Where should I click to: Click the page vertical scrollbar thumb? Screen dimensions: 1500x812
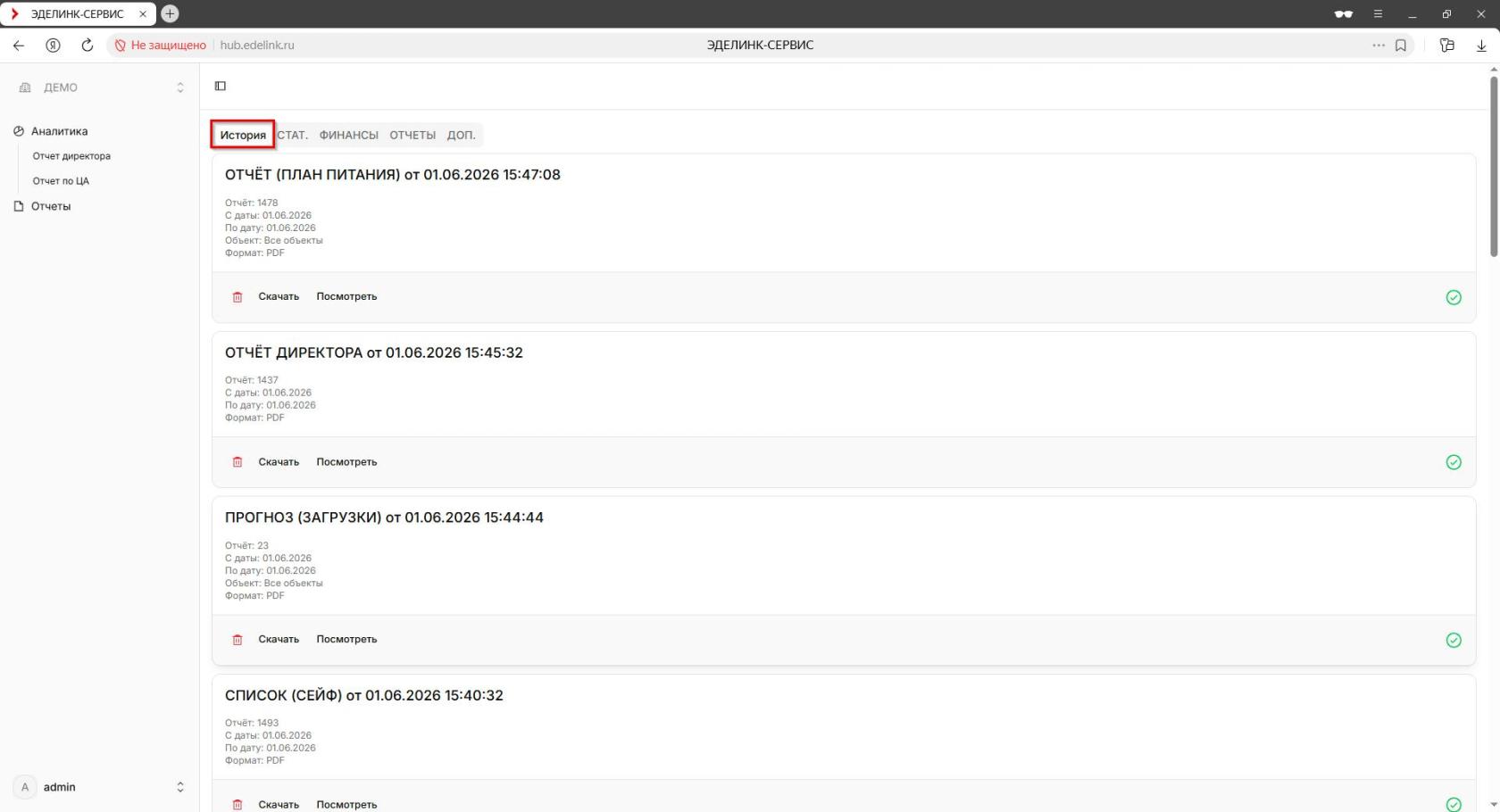tap(1494, 168)
